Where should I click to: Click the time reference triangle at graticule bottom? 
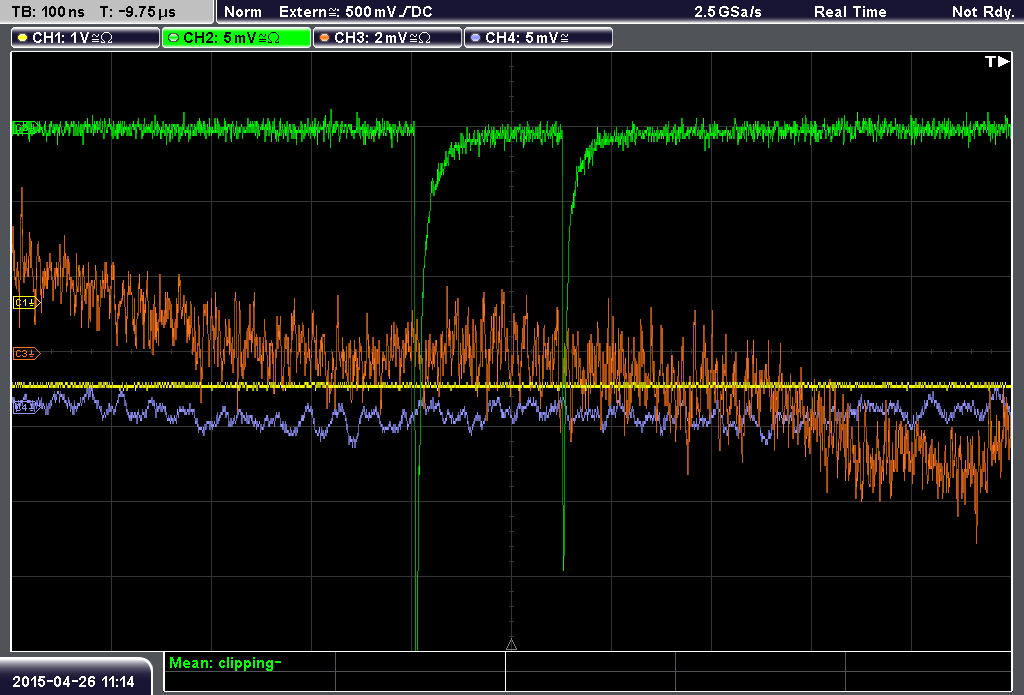coord(511,645)
